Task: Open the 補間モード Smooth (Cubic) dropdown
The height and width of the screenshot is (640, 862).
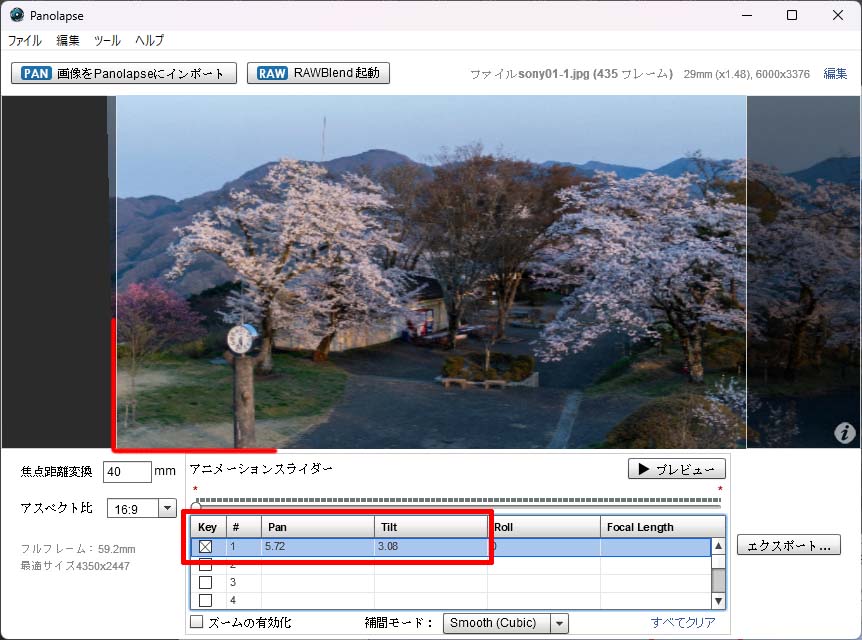Action: point(505,623)
